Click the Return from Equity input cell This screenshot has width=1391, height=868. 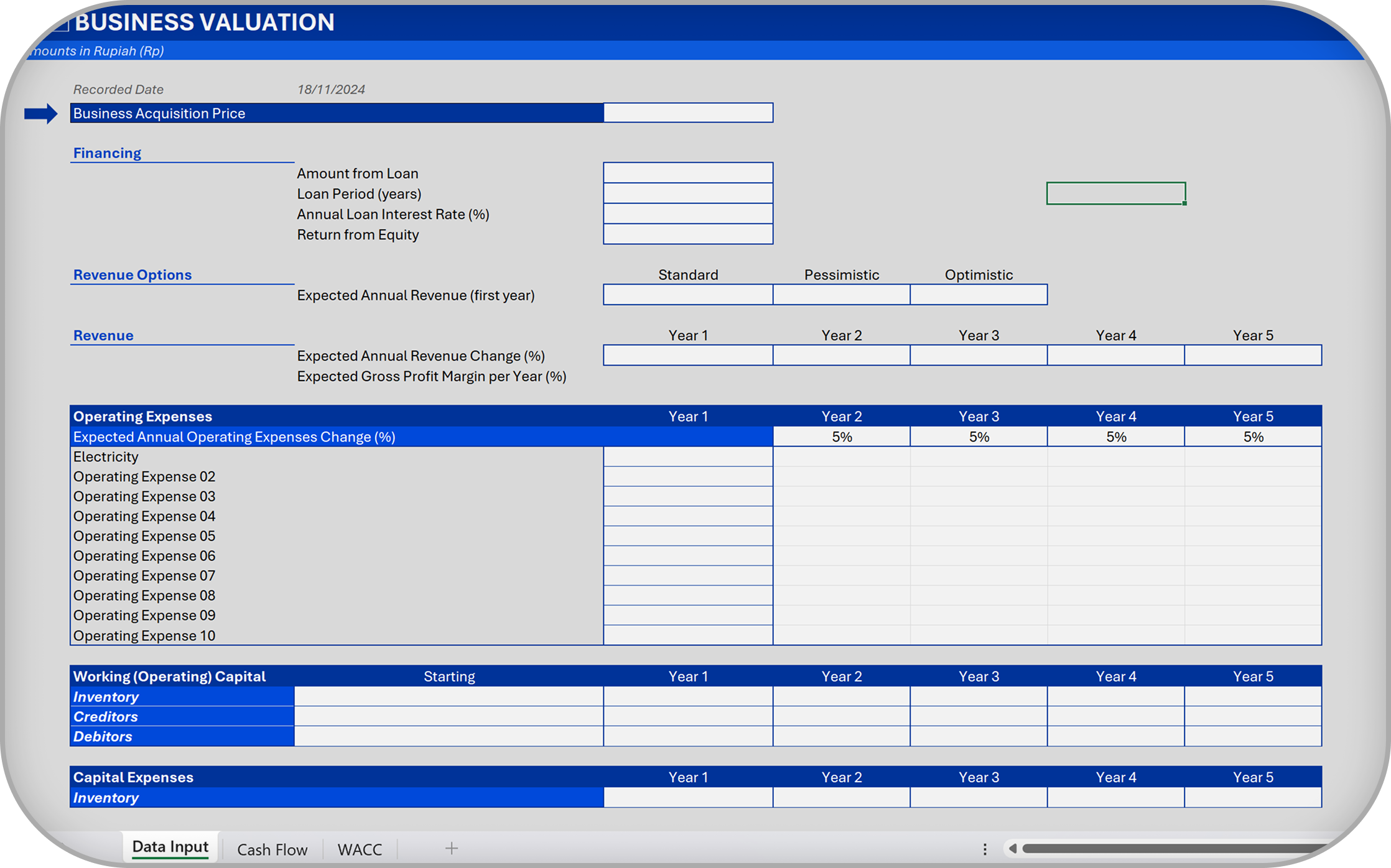click(x=688, y=234)
